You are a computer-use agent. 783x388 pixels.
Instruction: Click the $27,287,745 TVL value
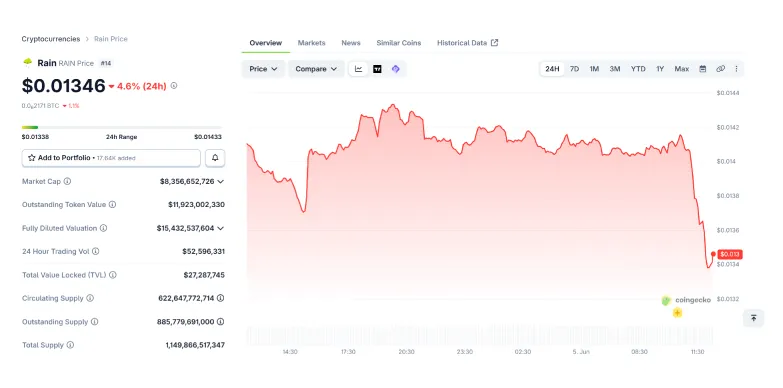pyautogui.click(x=204, y=275)
